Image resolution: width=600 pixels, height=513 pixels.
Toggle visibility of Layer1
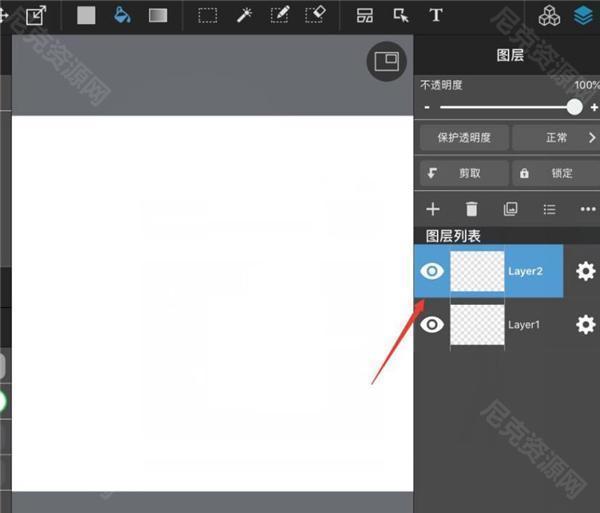tap(432, 325)
